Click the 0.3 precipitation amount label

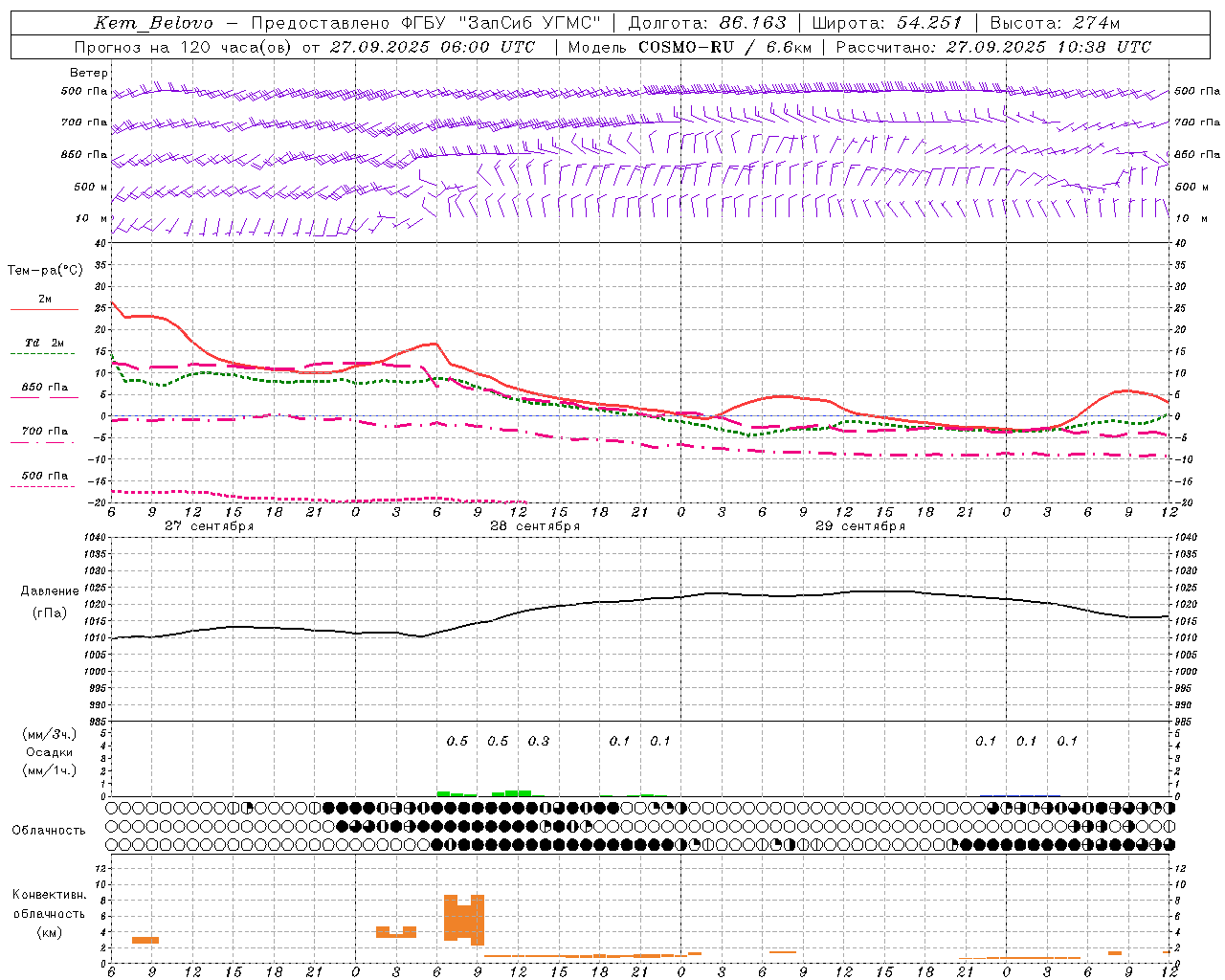[539, 741]
